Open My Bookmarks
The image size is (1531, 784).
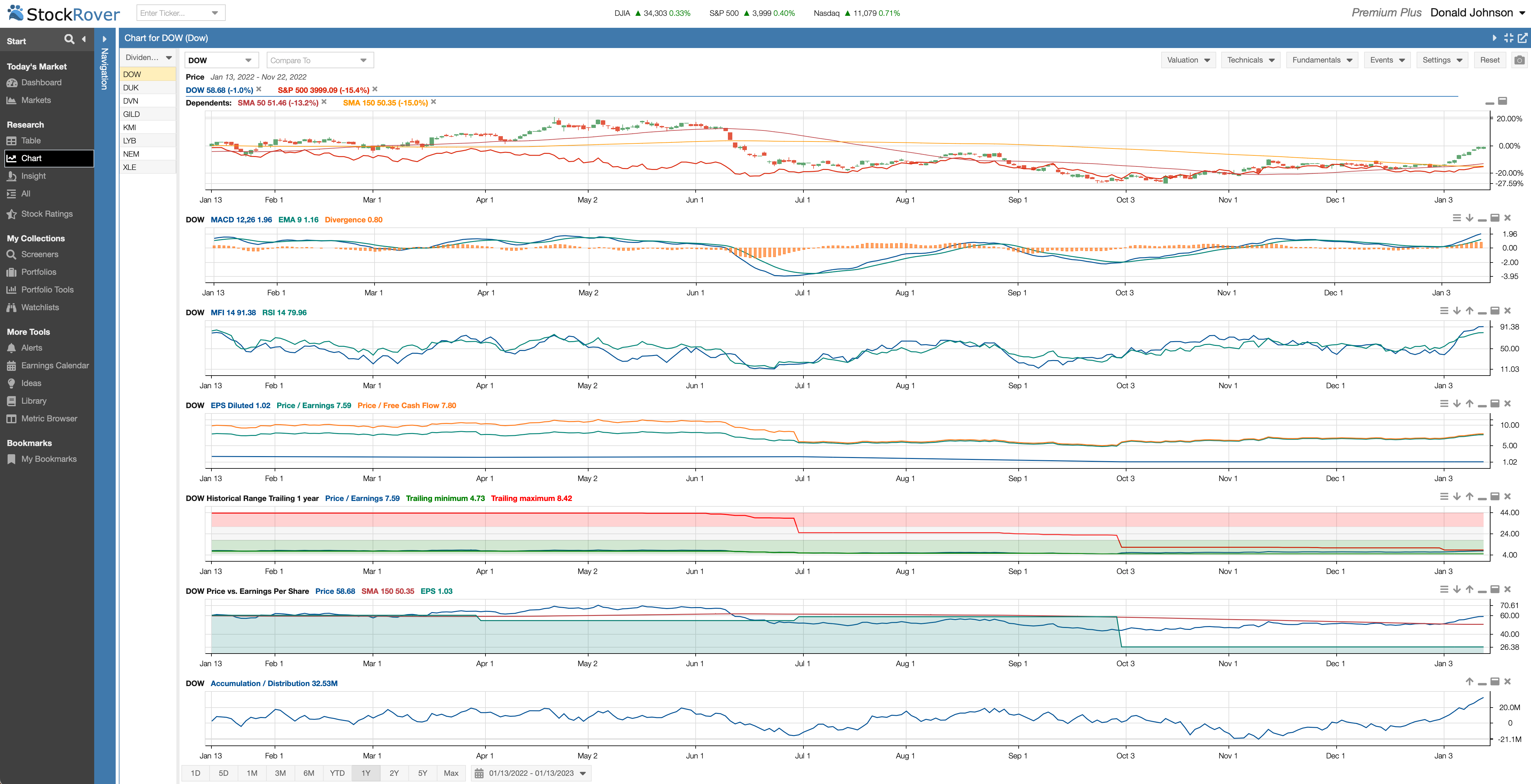coord(49,459)
